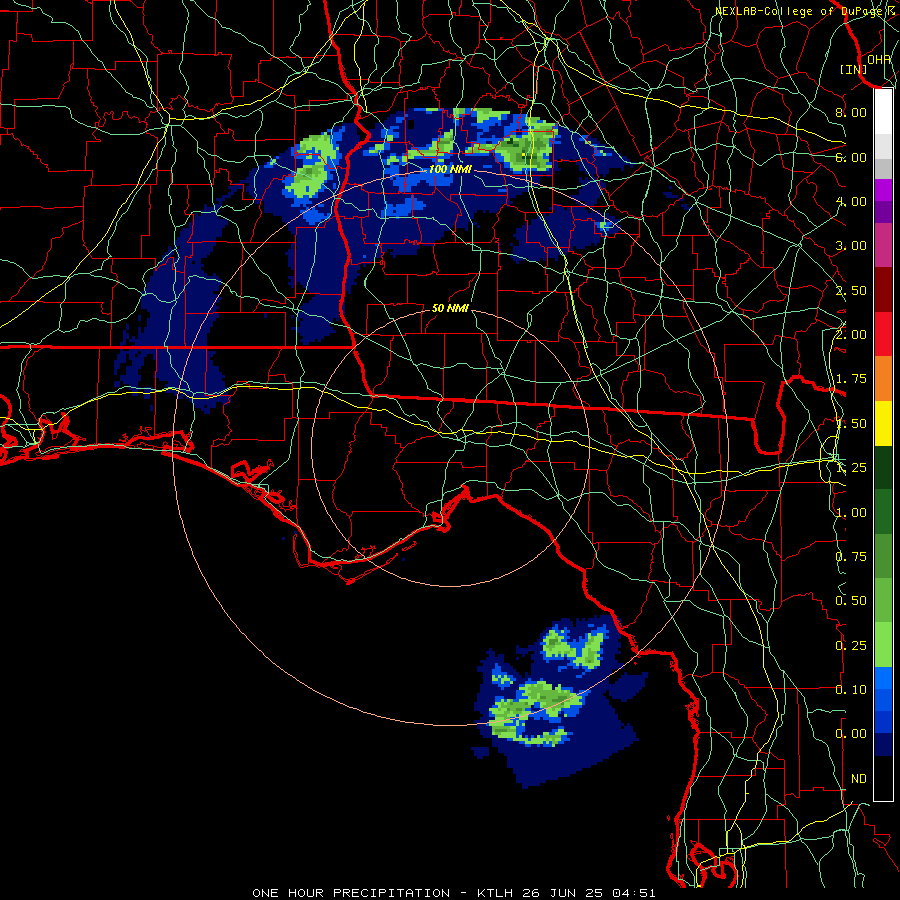Click the 8.00 legend value
900x900 pixels.
851,112
